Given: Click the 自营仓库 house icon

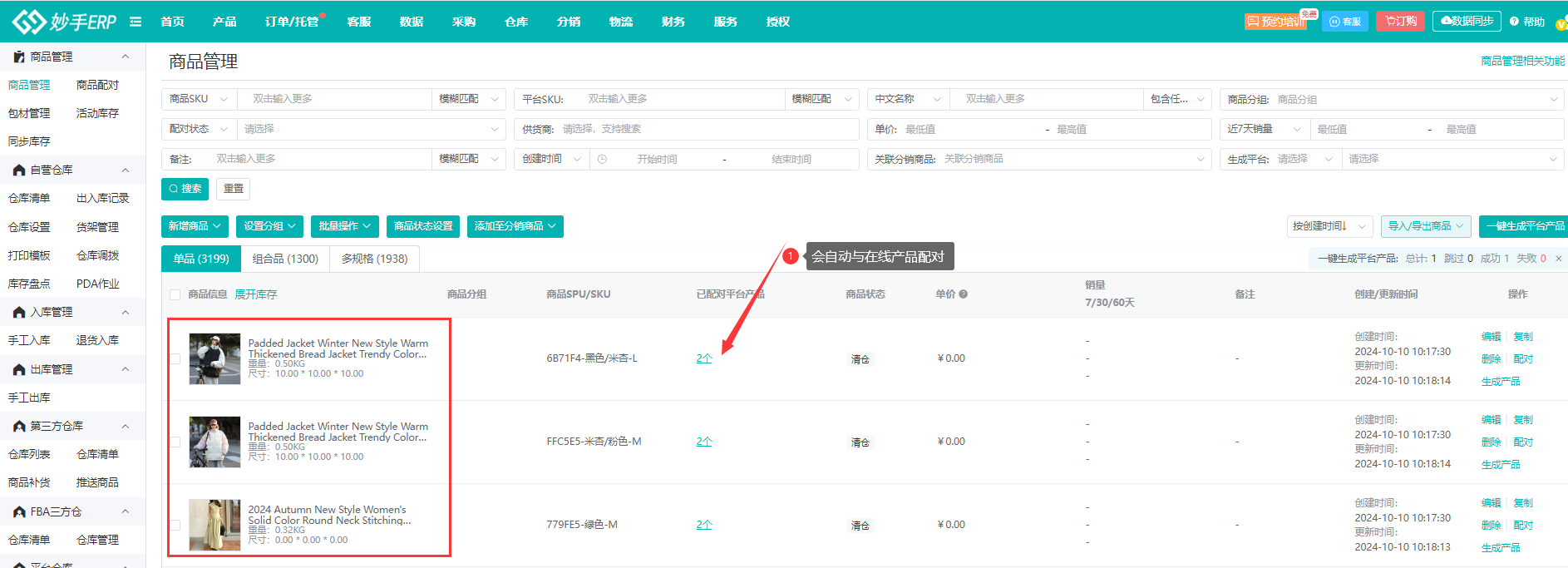Looking at the screenshot, I should click(19, 170).
